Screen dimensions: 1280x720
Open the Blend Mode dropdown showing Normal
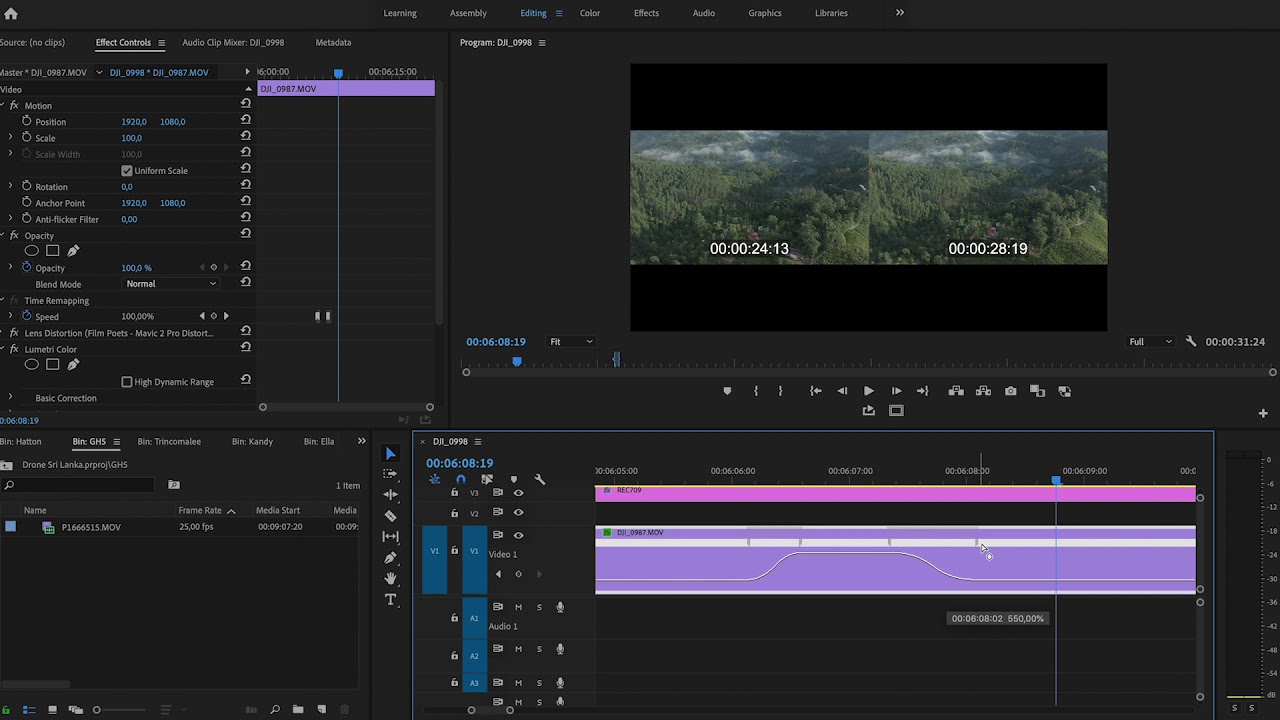170,284
